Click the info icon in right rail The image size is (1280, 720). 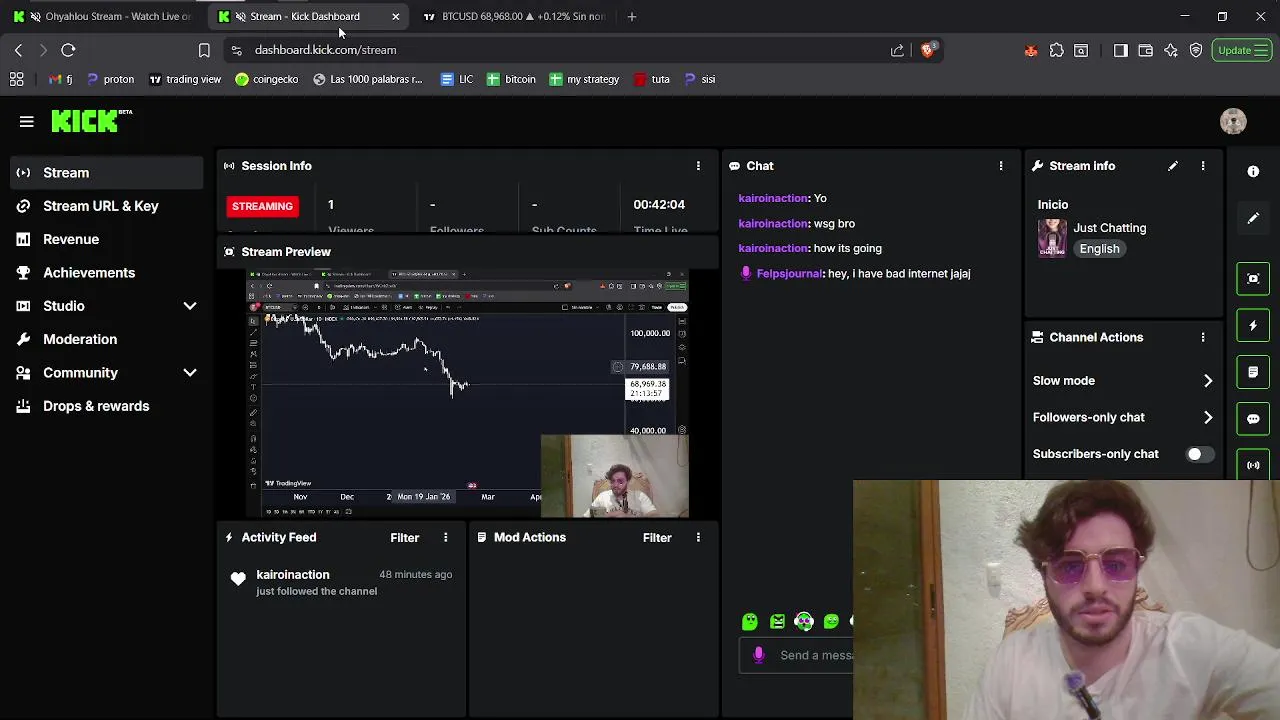click(x=1253, y=172)
